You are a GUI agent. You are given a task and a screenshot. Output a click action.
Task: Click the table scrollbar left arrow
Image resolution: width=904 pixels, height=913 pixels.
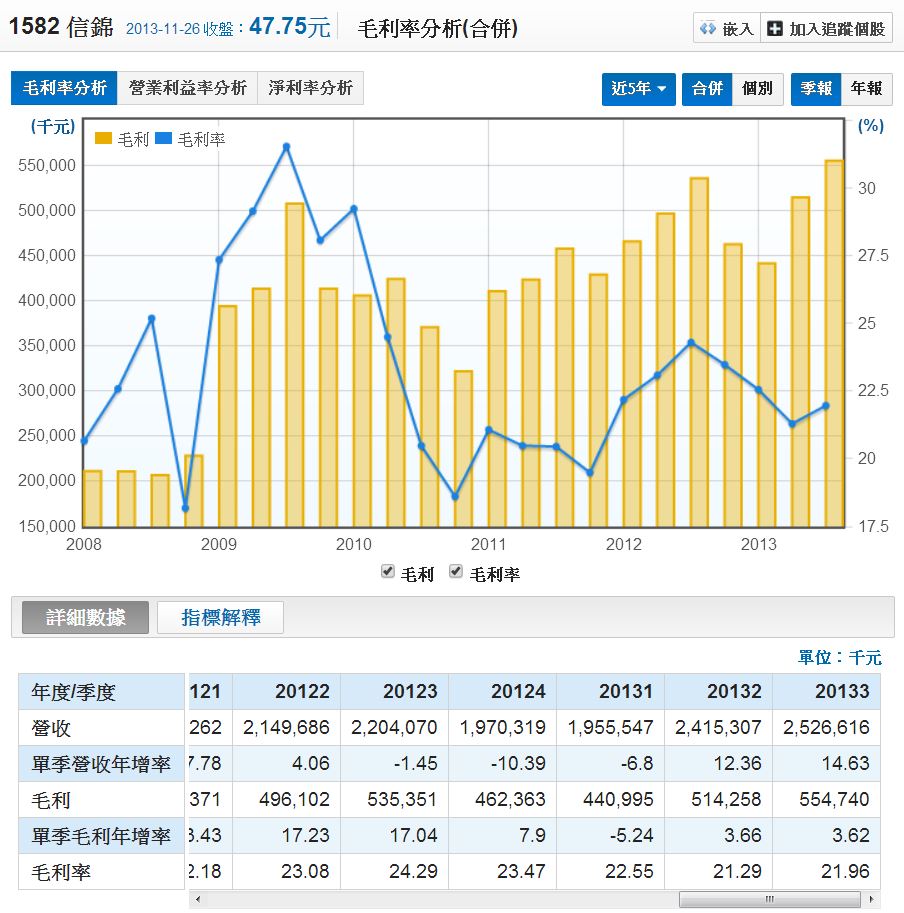197,899
